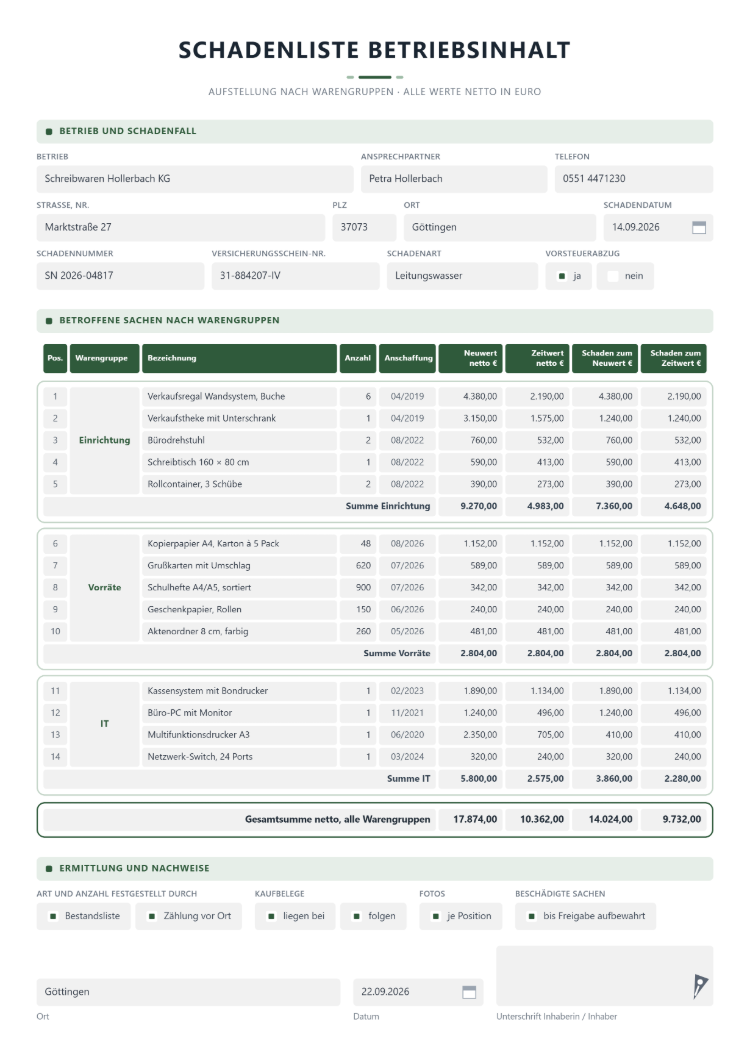Screen dimensions: 750x1060
Task: Open the calendar icon beside 22.09.2026
Action: pyautogui.click(x=469, y=992)
